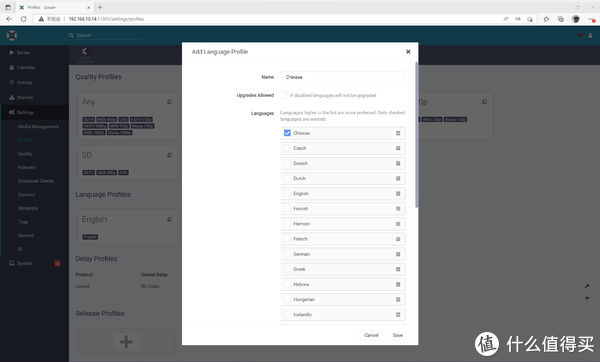Check the Danish language checkbox
Screen dimensions: 600x362
(287, 163)
